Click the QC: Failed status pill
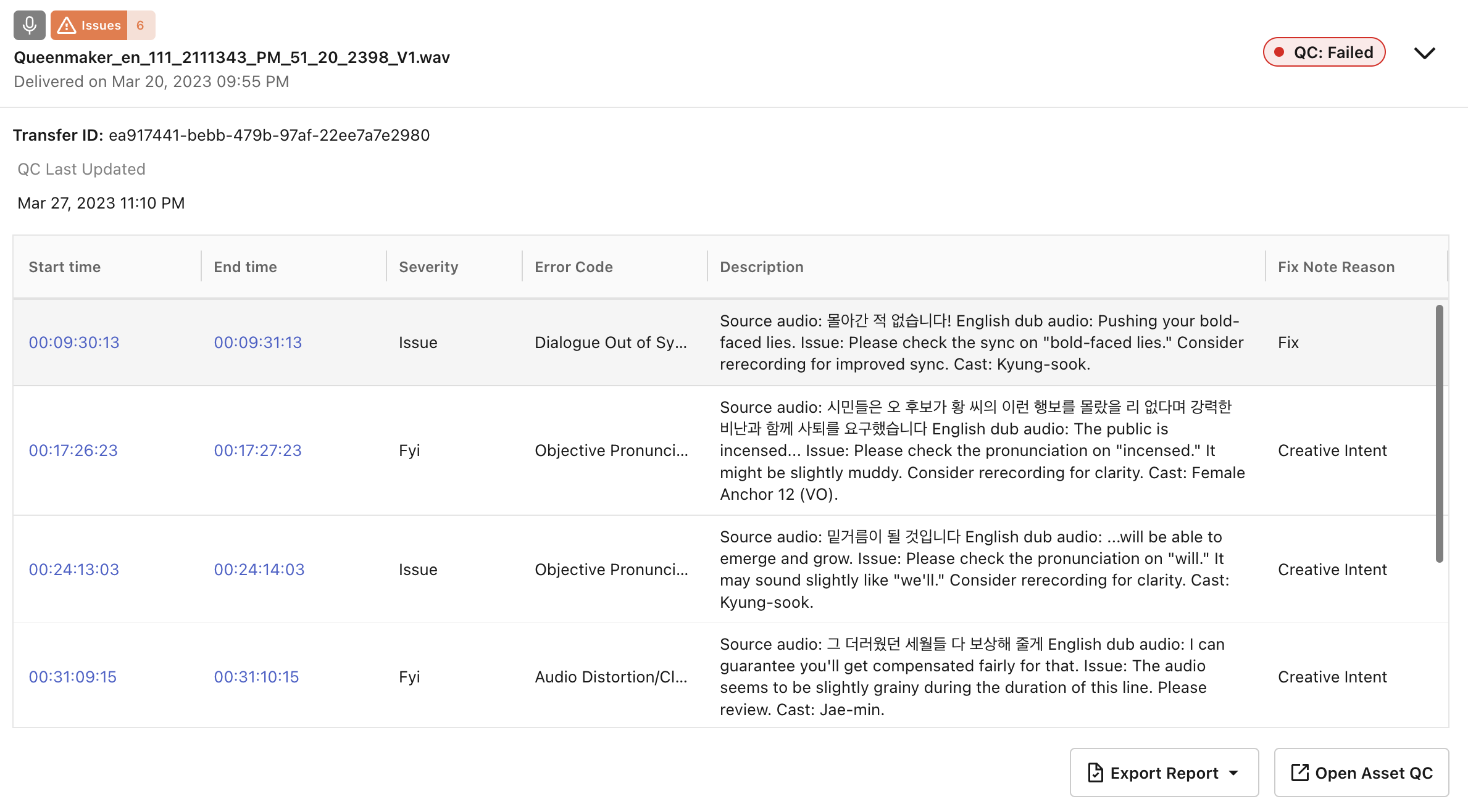 tap(1324, 52)
